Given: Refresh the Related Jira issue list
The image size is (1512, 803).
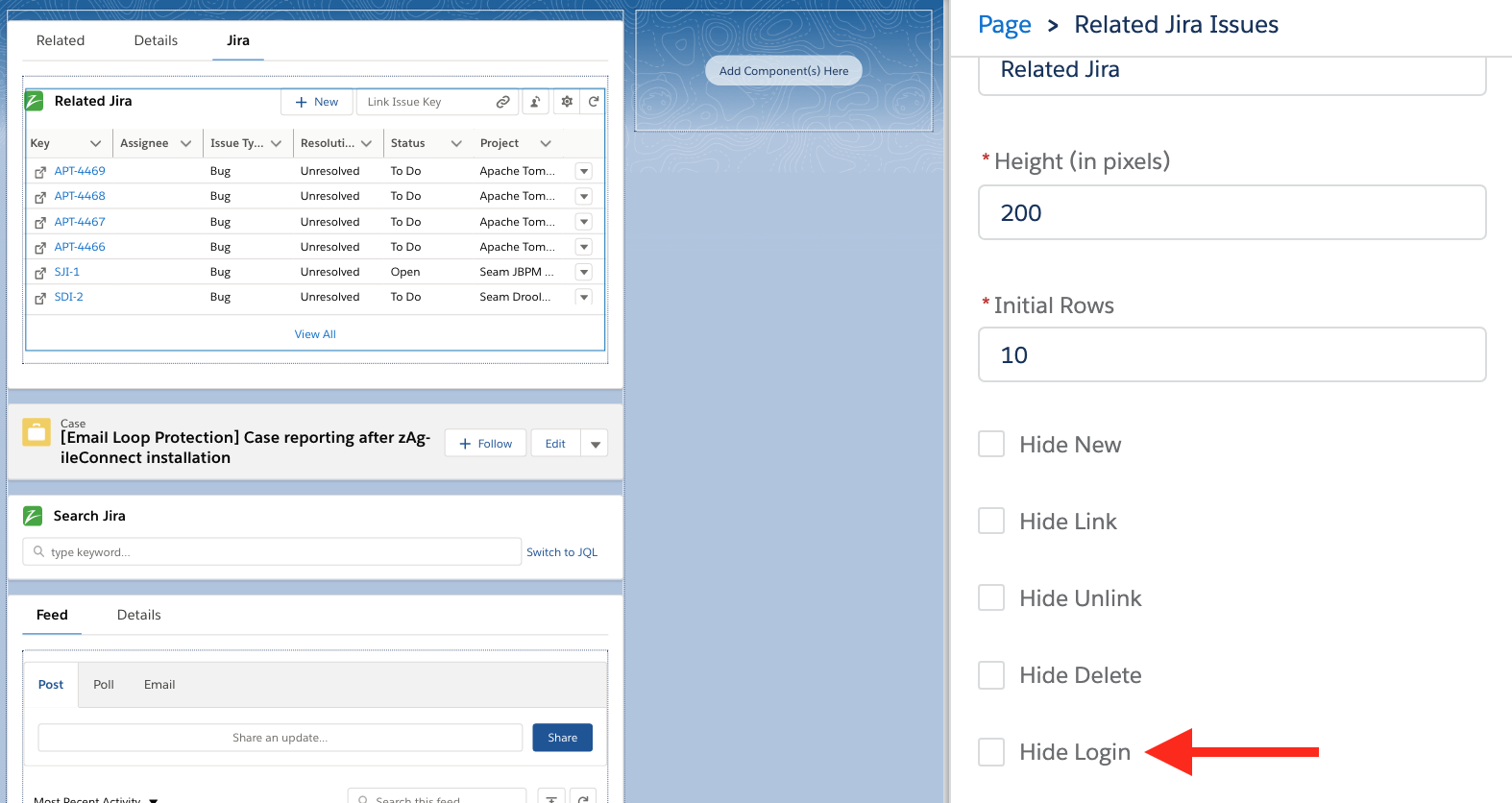Looking at the screenshot, I should 594,102.
